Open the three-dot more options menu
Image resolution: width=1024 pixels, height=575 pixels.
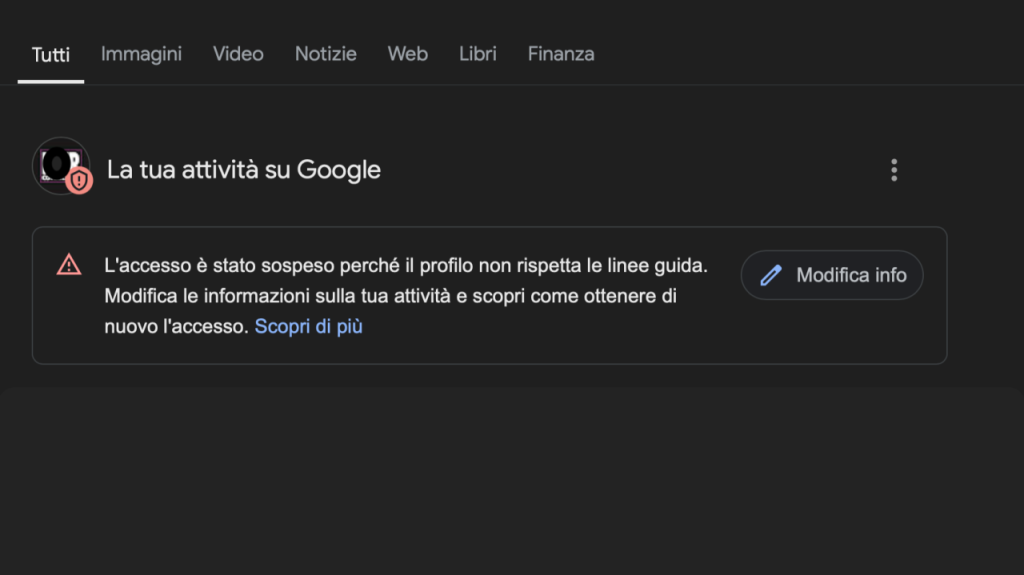[x=894, y=170]
